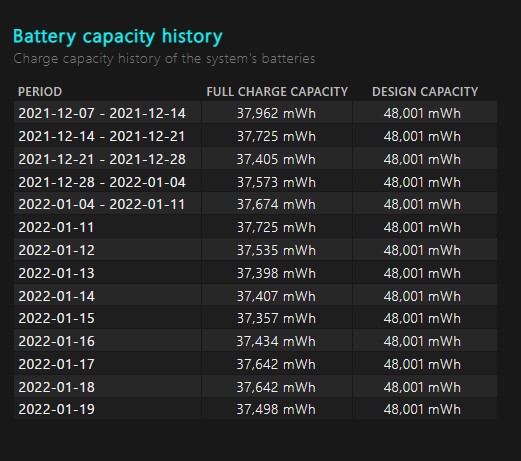Click design capacity '48,001 mWh' in 2022-01-18 row
Viewport: 521px width, 461px height.
422,387
